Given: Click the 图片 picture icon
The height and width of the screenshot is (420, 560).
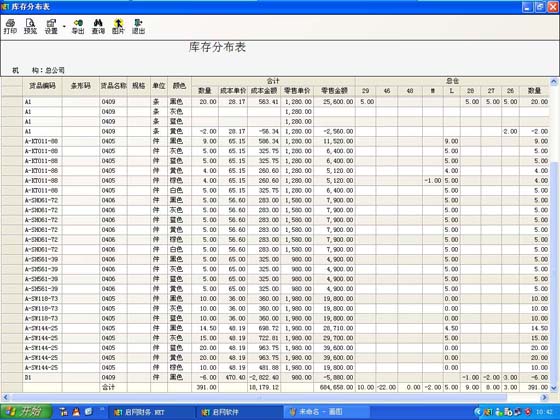Looking at the screenshot, I should [118, 26].
